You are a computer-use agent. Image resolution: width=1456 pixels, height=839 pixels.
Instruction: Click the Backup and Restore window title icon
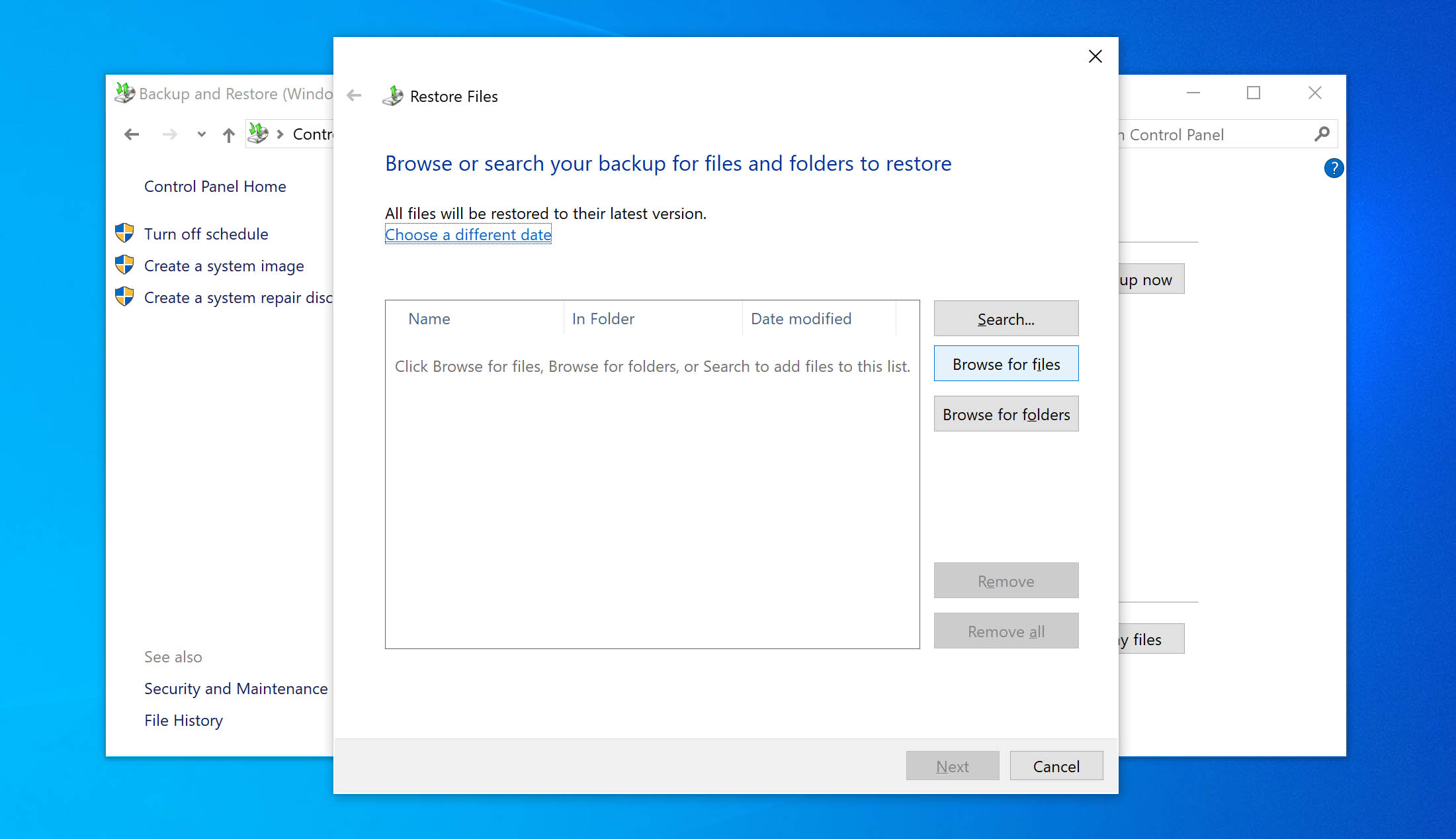(x=124, y=93)
